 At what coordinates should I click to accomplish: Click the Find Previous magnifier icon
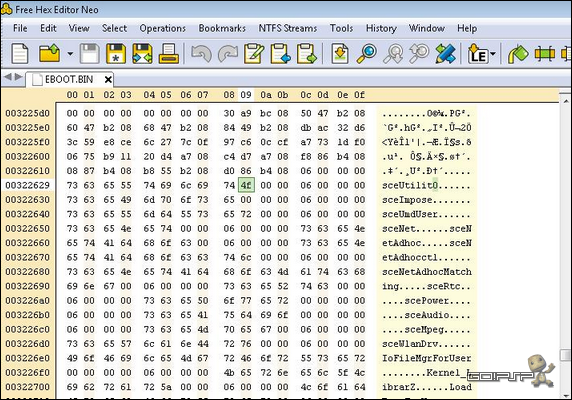393,54
